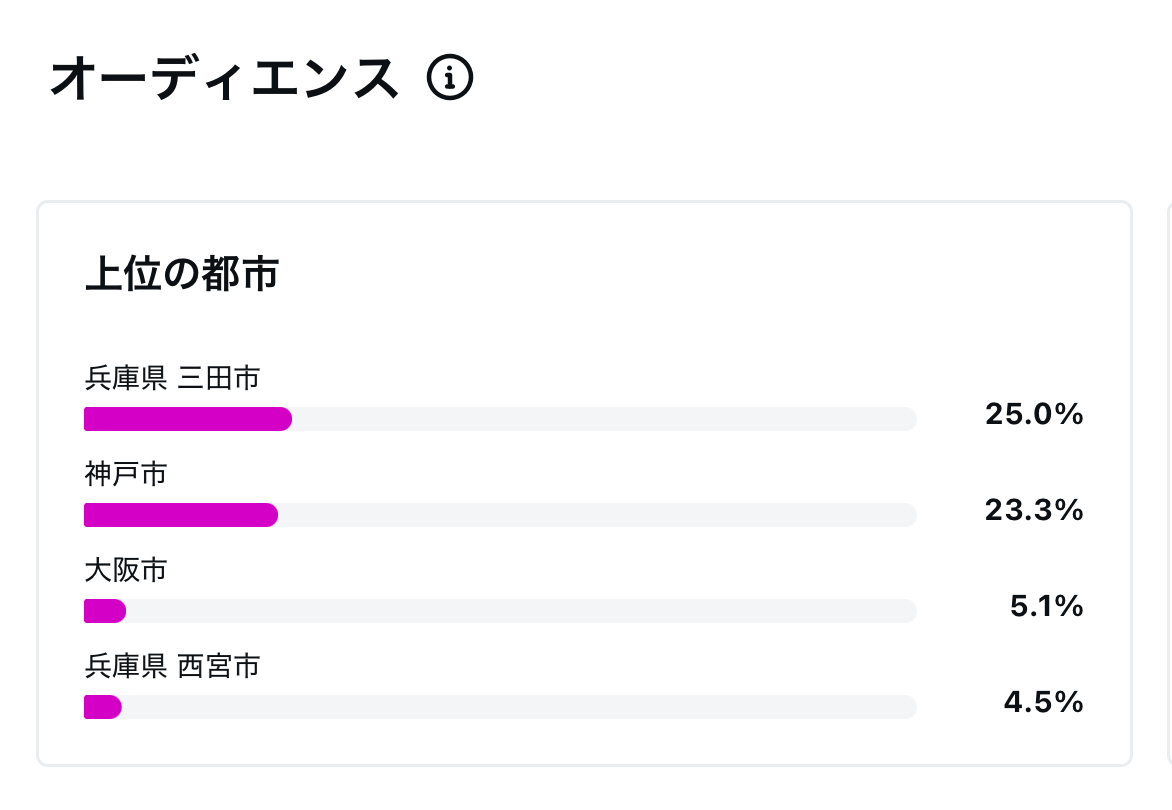Screen dimensions: 1172x810
Task: Click the magenta bar for 大阪市
Action: point(105,610)
